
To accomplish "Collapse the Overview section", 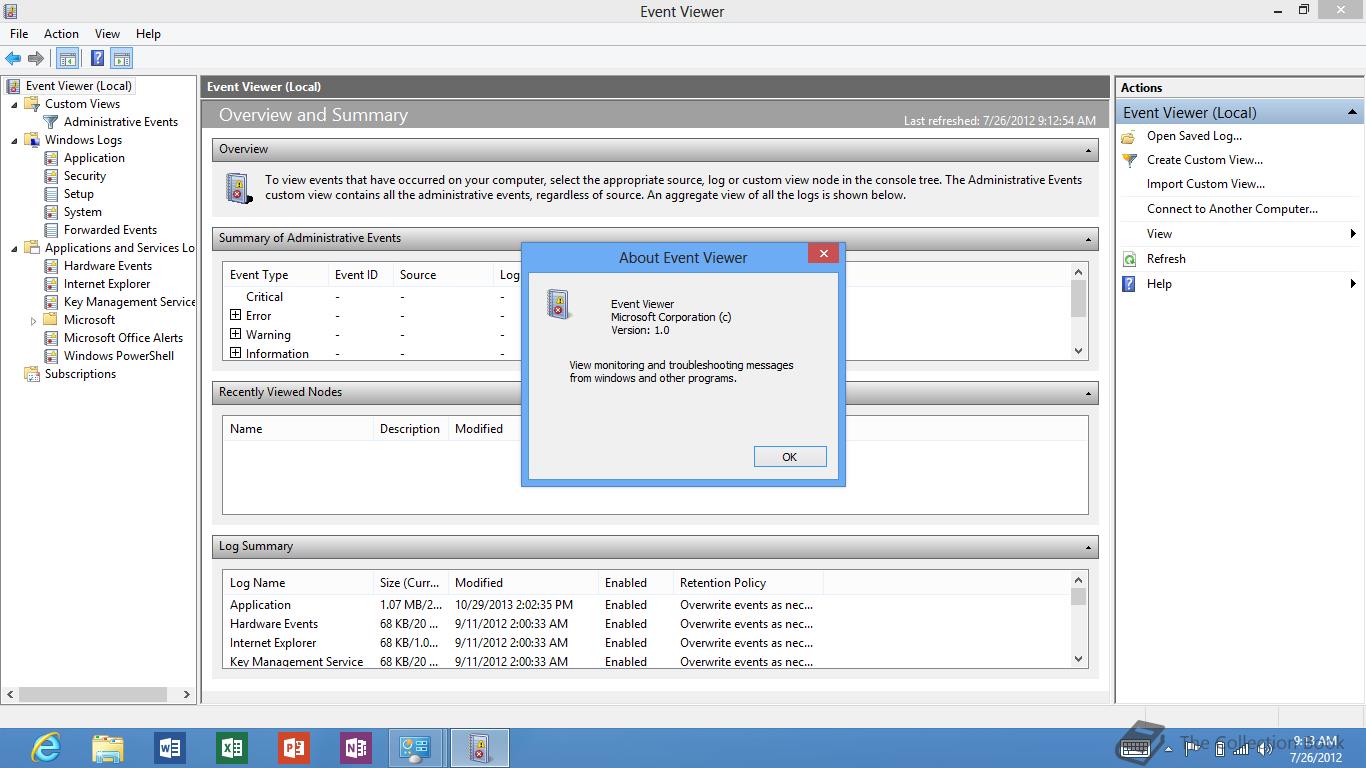I will pyautogui.click(x=1088, y=150).
